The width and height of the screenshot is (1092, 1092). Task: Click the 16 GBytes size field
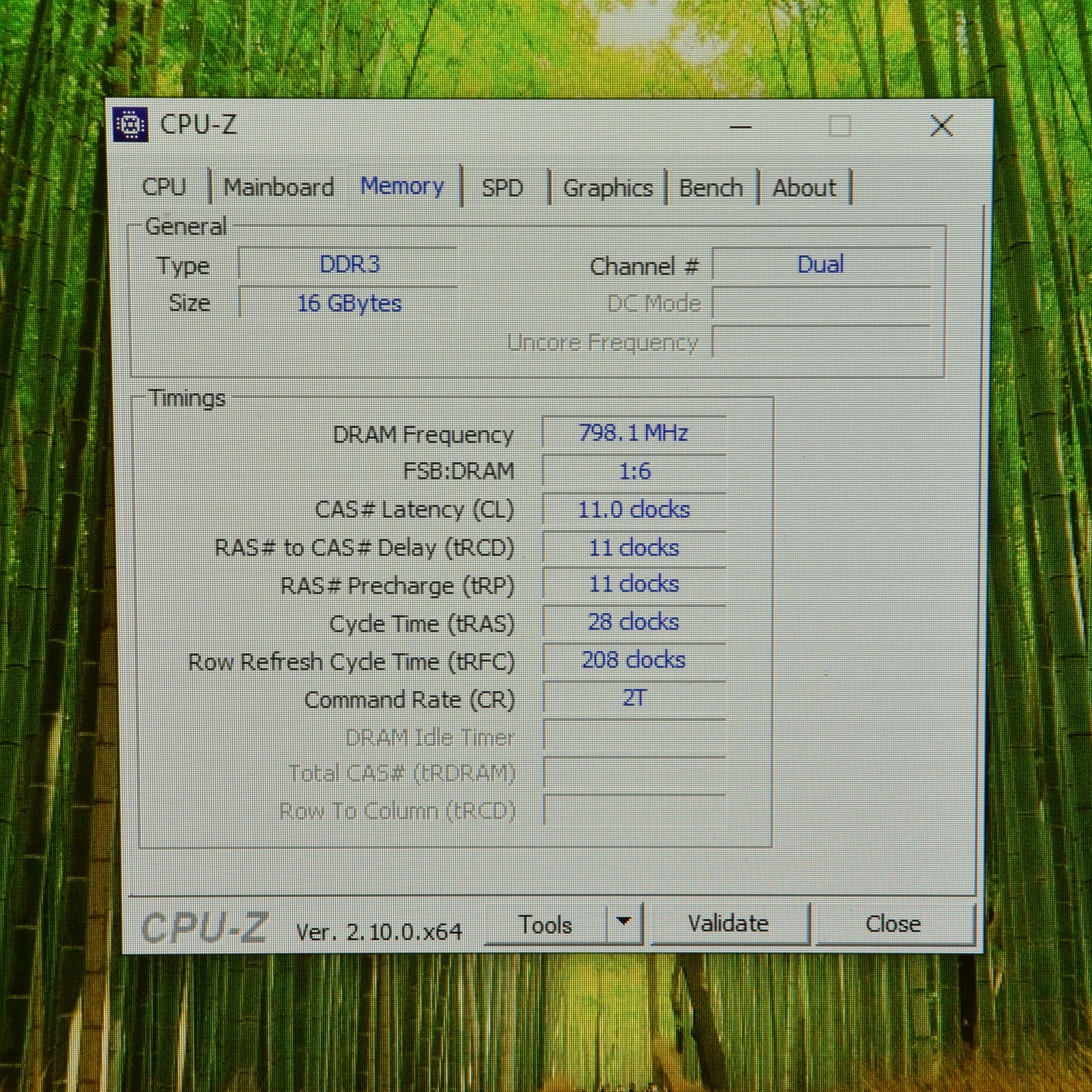coord(348,303)
